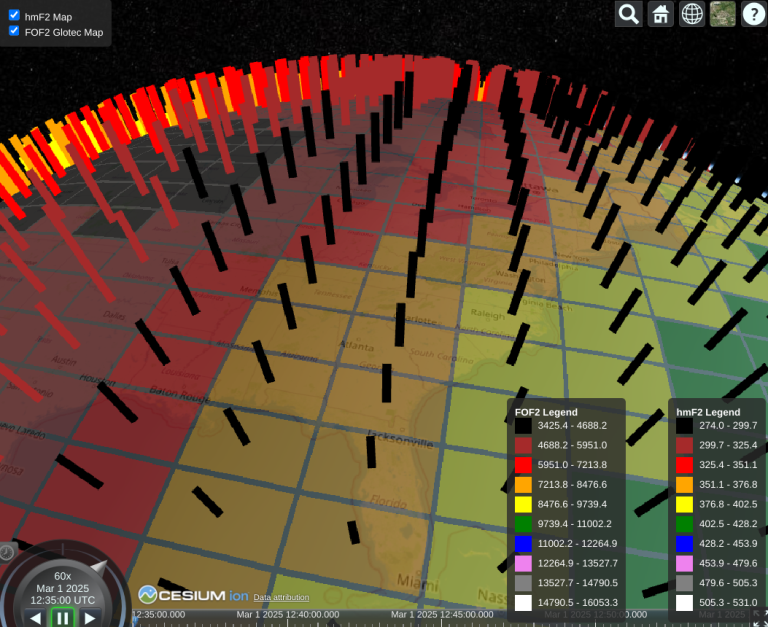The image size is (768, 627).
Task: Open the Data attribution link
Action: click(281, 597)
